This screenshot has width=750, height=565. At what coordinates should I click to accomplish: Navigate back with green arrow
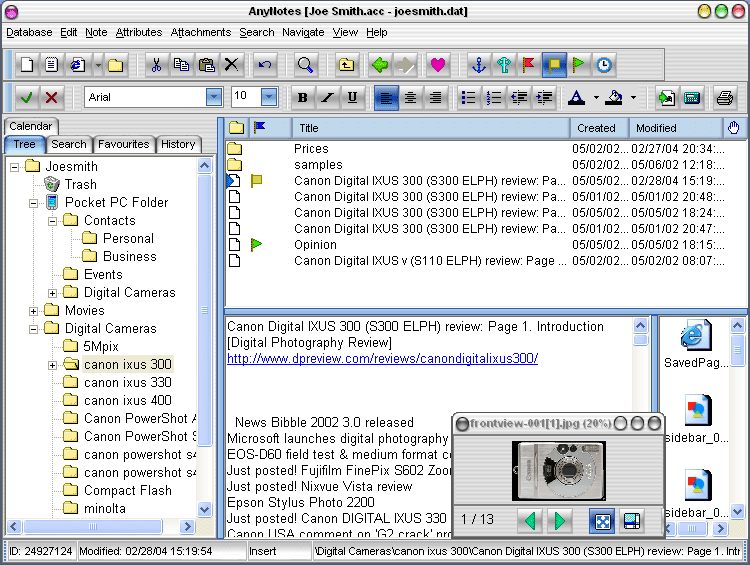tap(380, 65)
